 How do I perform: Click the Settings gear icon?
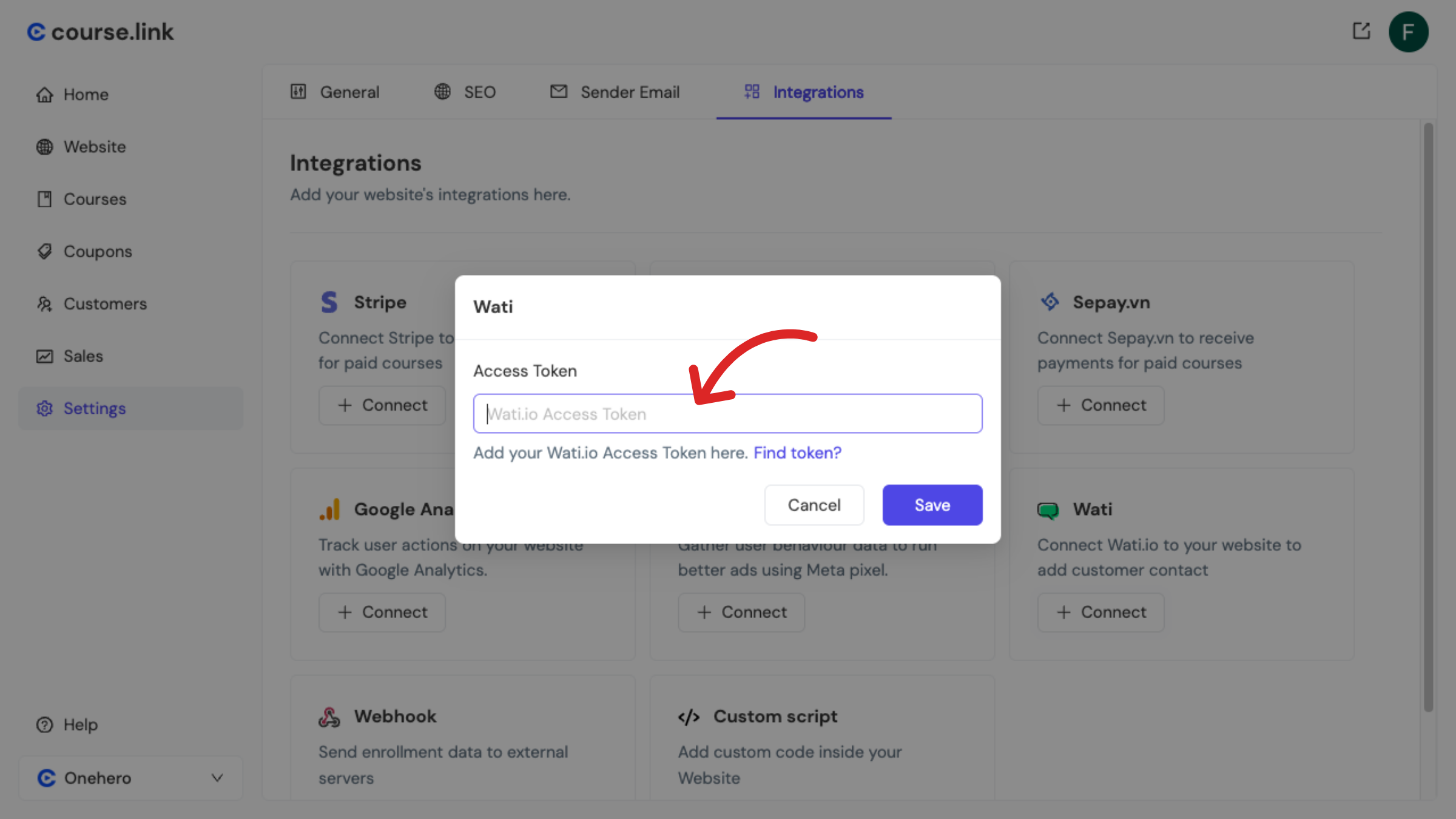click(x=44, y=408)
